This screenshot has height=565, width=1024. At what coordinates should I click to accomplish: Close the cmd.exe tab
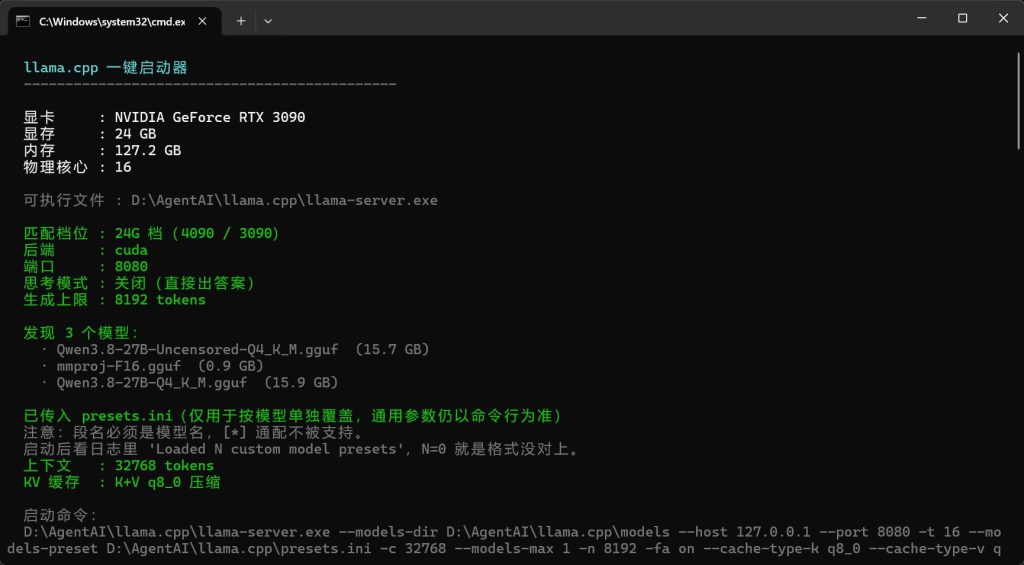[x=202, y=21]
